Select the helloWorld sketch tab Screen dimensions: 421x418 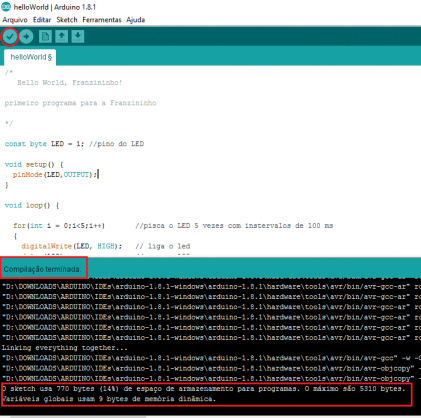click(30, 57)
